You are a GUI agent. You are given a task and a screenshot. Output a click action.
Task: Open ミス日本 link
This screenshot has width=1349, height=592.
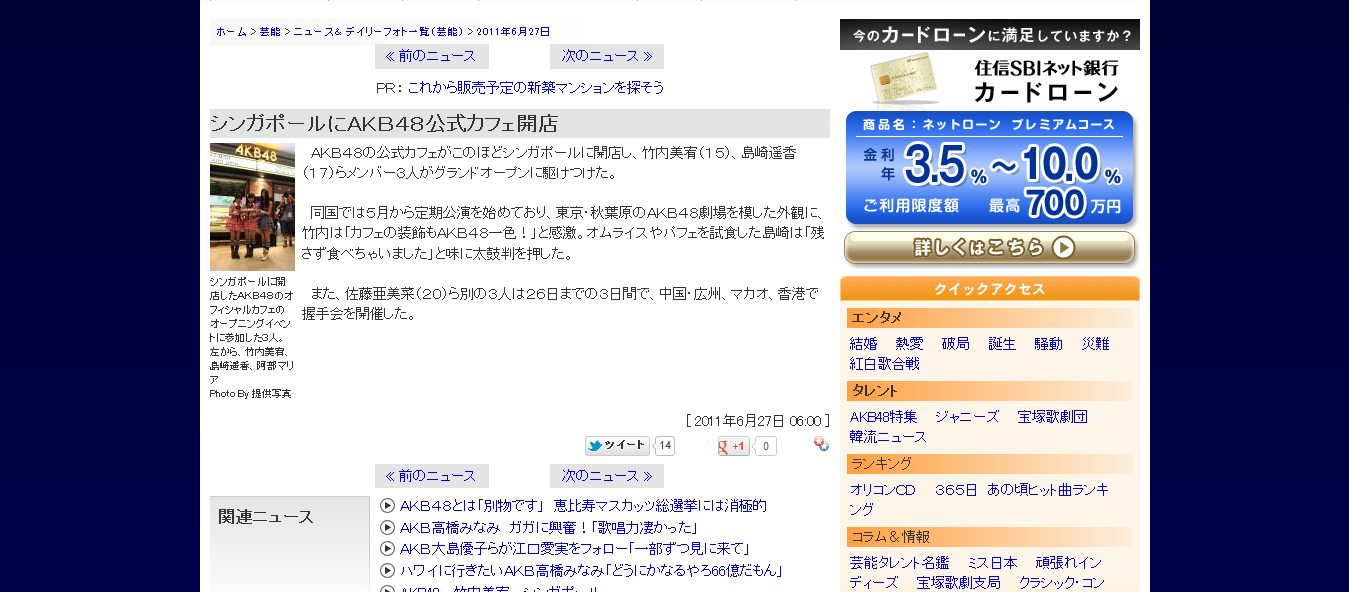[993, 562]
